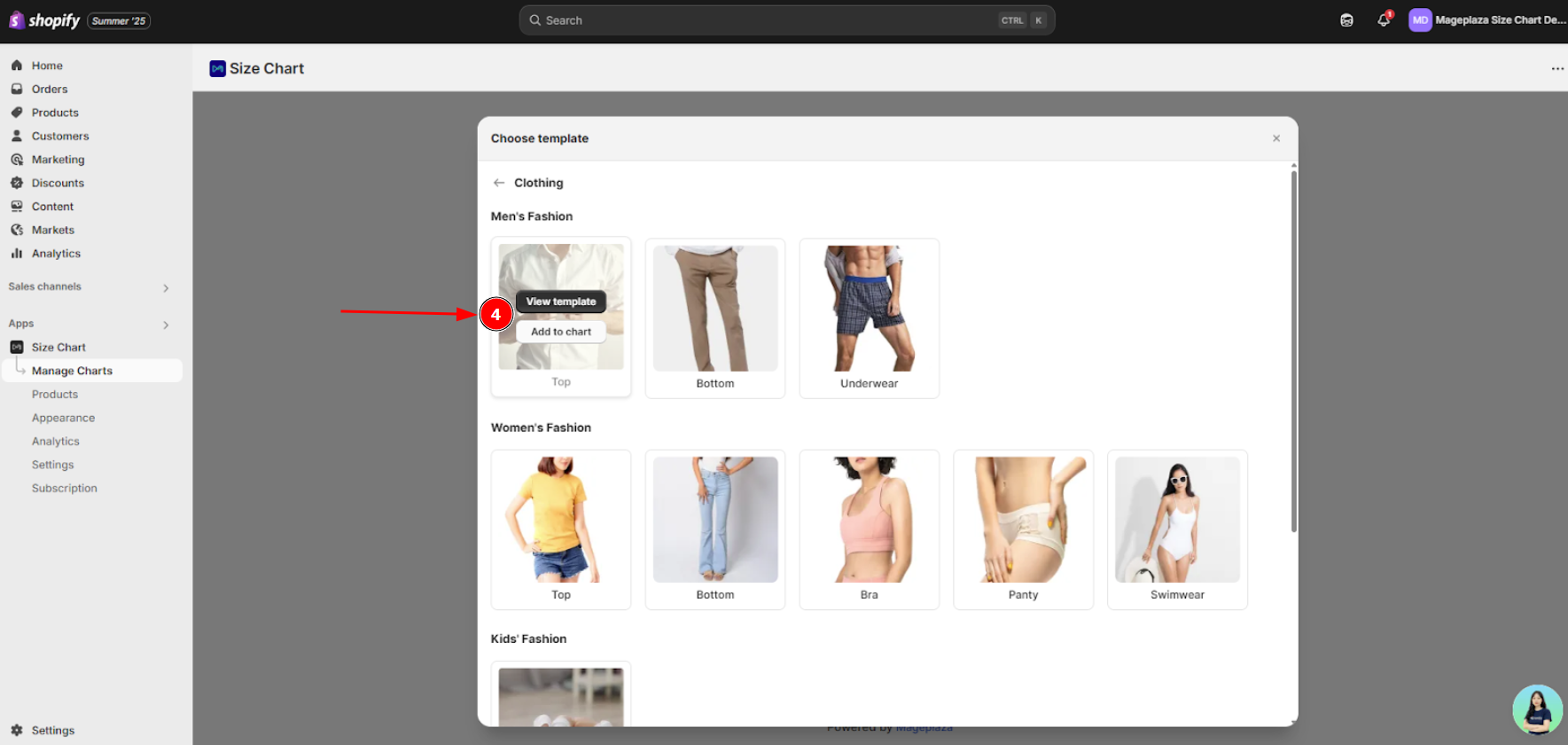Click the Marketing label in sidebar
Screen dimensions: 1568x745
(x=59, y=160)
